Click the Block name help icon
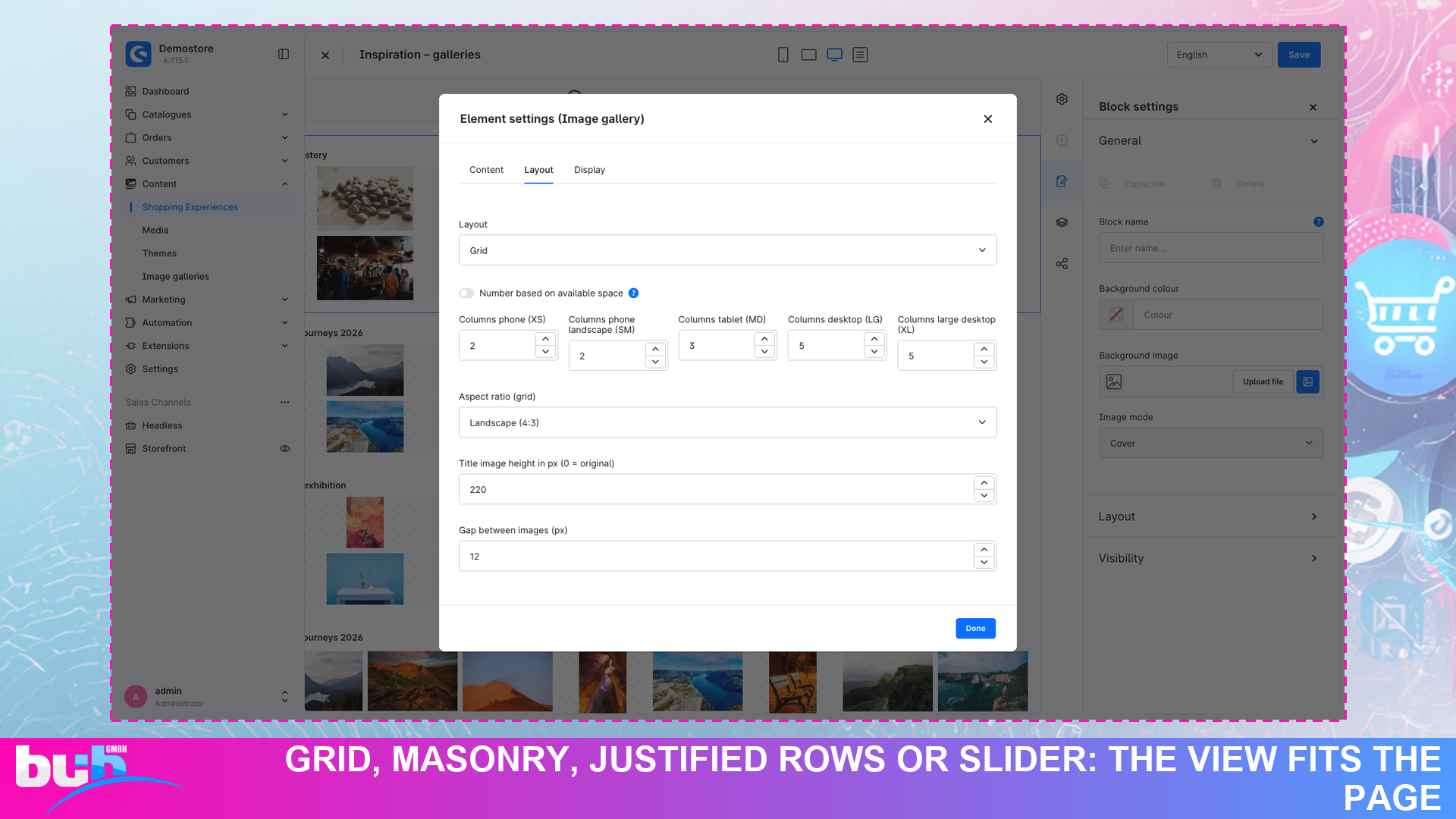The image size is (1456, 819). (1319, 221)
